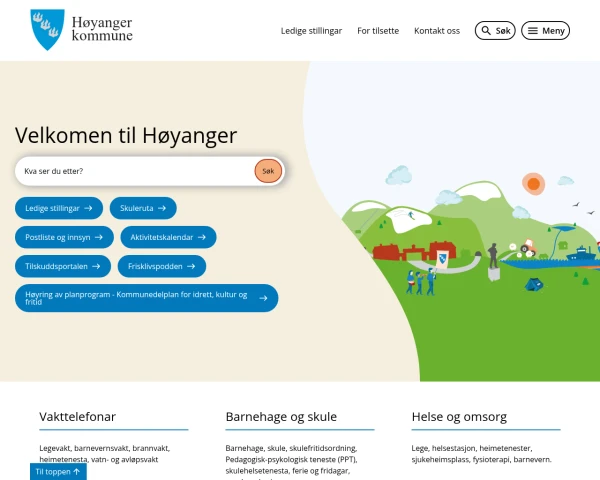Viewport: 600px width, 480px height.
Task: Click the up arrow in Til toppen
Action: 77,472
